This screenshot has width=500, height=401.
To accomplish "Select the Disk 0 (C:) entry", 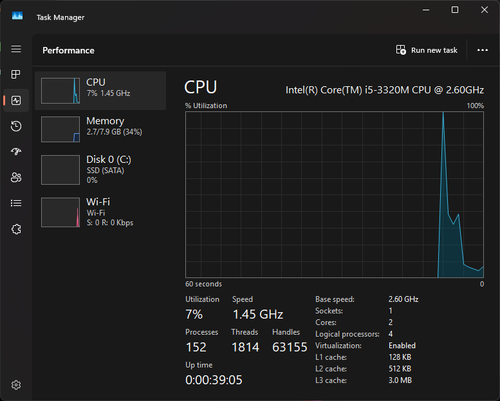I will (x=100, y=170).
